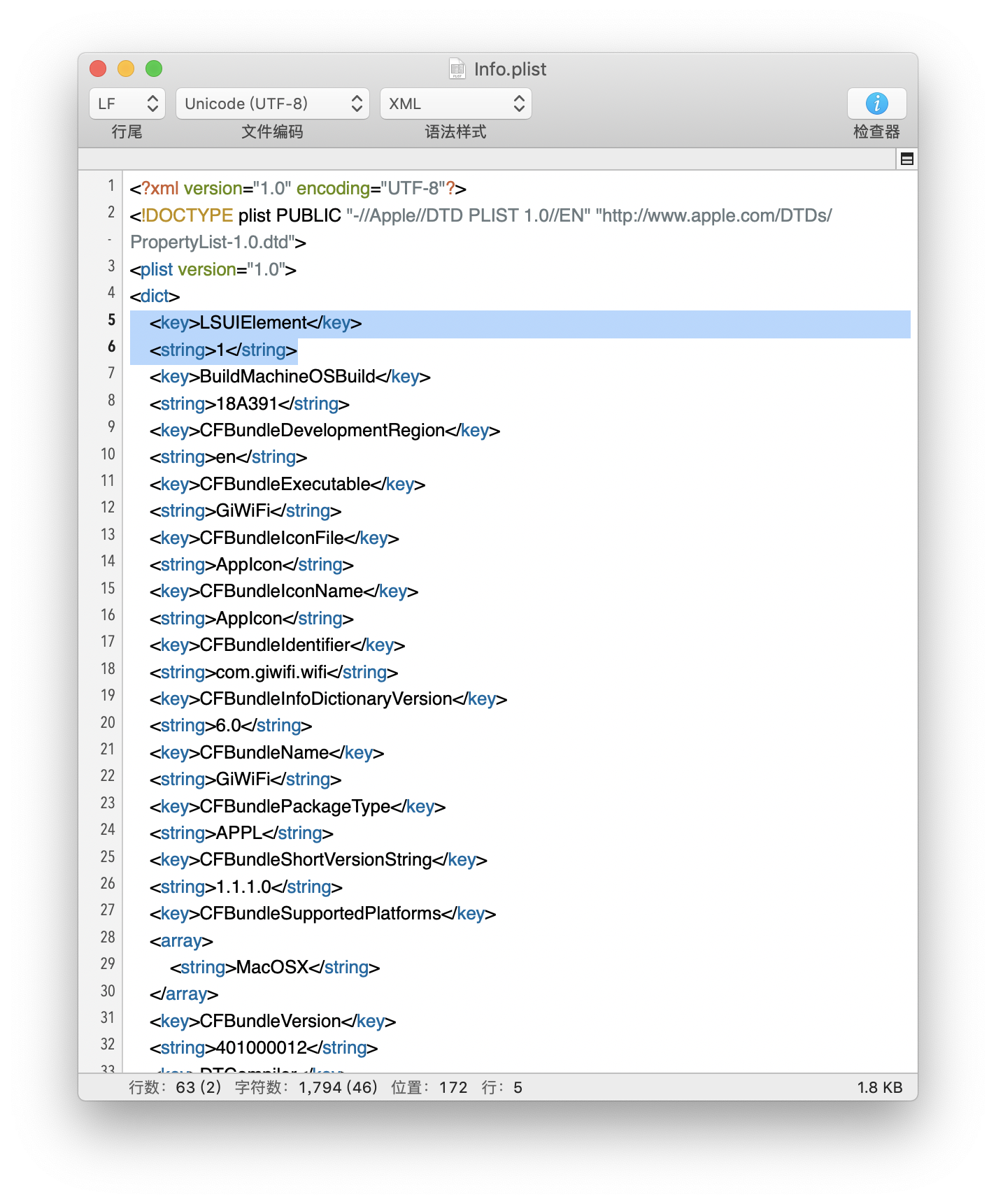Image resolution: width=996 pixels, height=1204 pixels.
Task: Maximize window with green button
Action: pos(154,69)
